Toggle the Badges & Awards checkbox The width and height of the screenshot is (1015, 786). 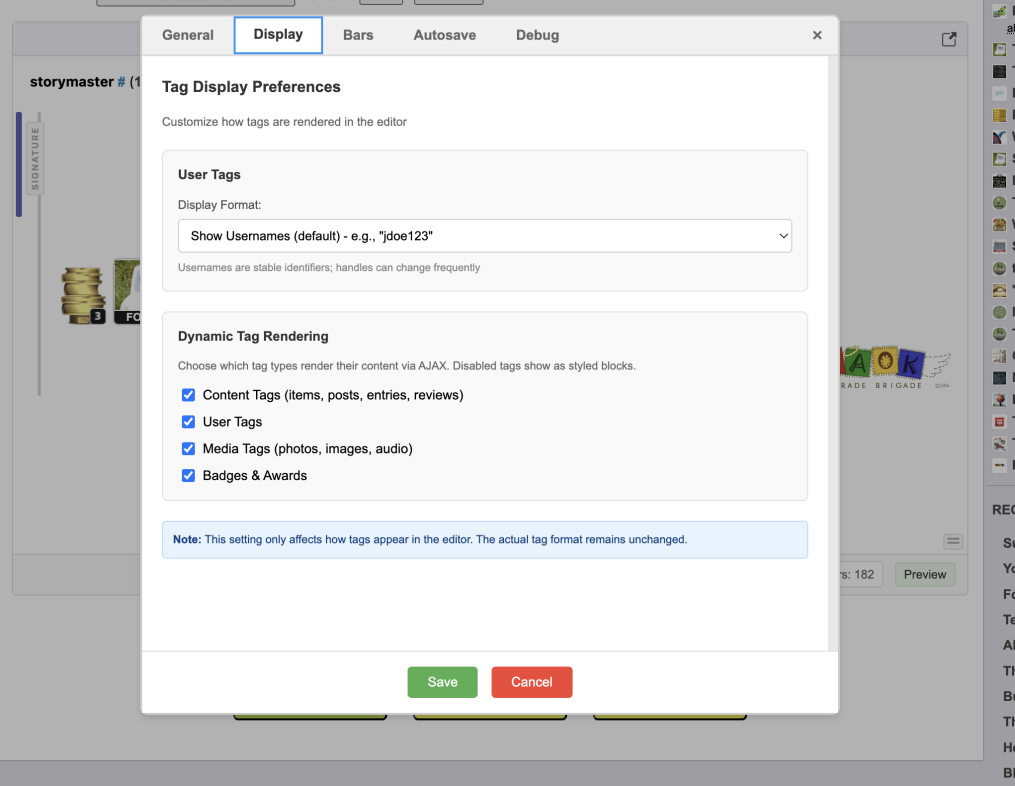[188, 476]
